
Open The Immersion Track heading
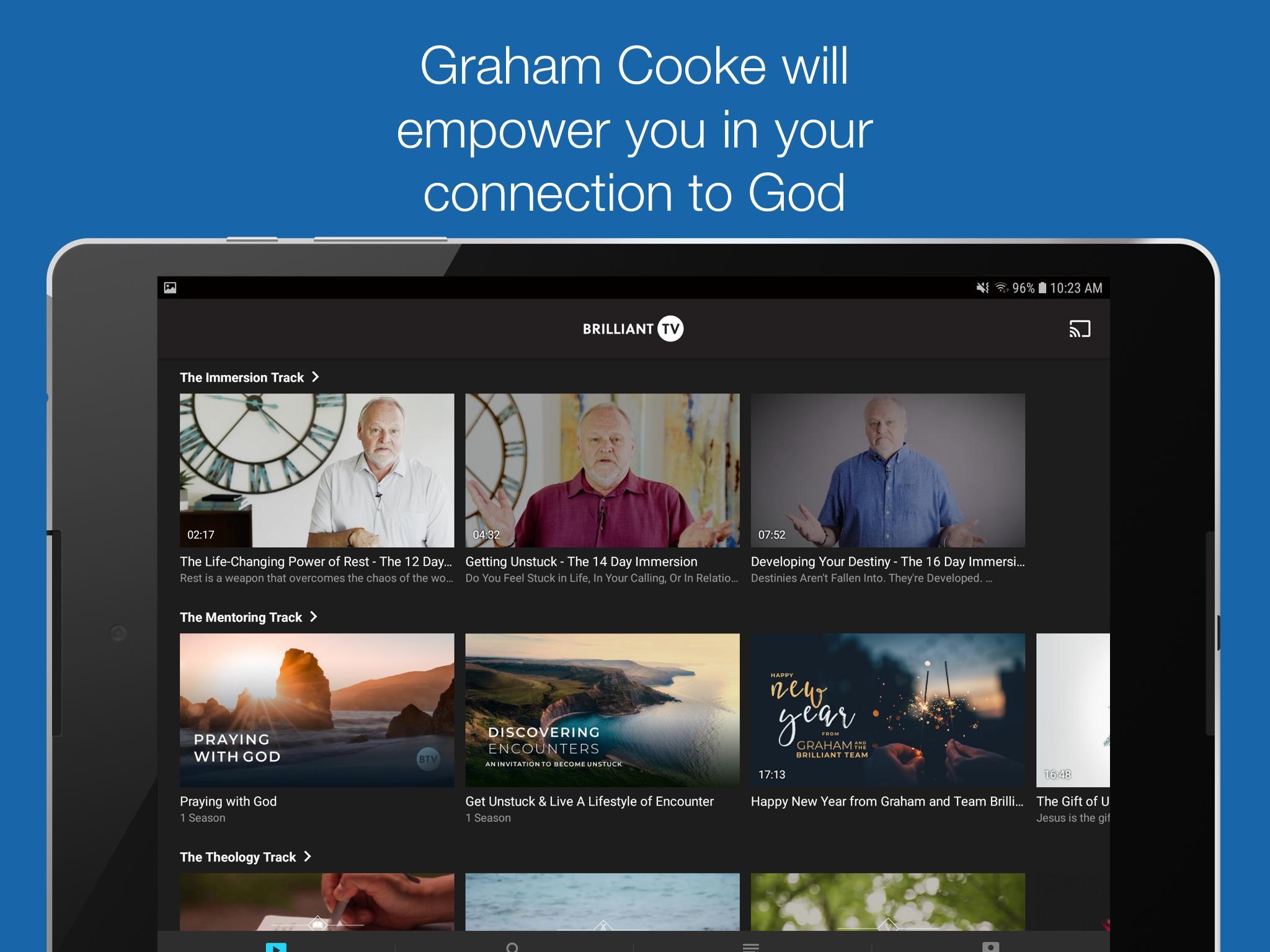242,377
